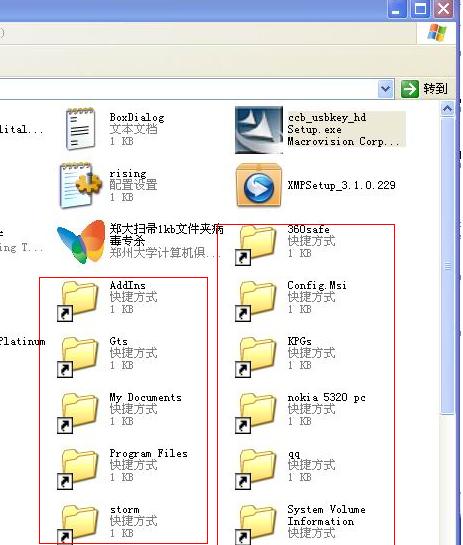Select the System Volume Information folder icon
This screenshot has height=545, width=463.
257,524
